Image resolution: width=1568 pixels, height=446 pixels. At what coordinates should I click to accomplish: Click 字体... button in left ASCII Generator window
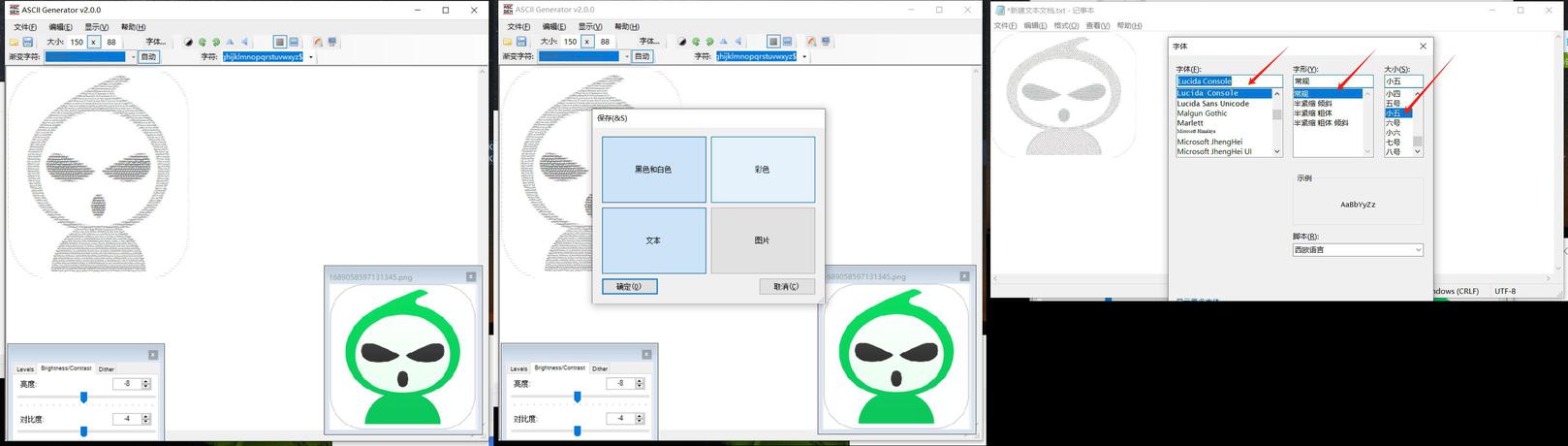[156, 42]
